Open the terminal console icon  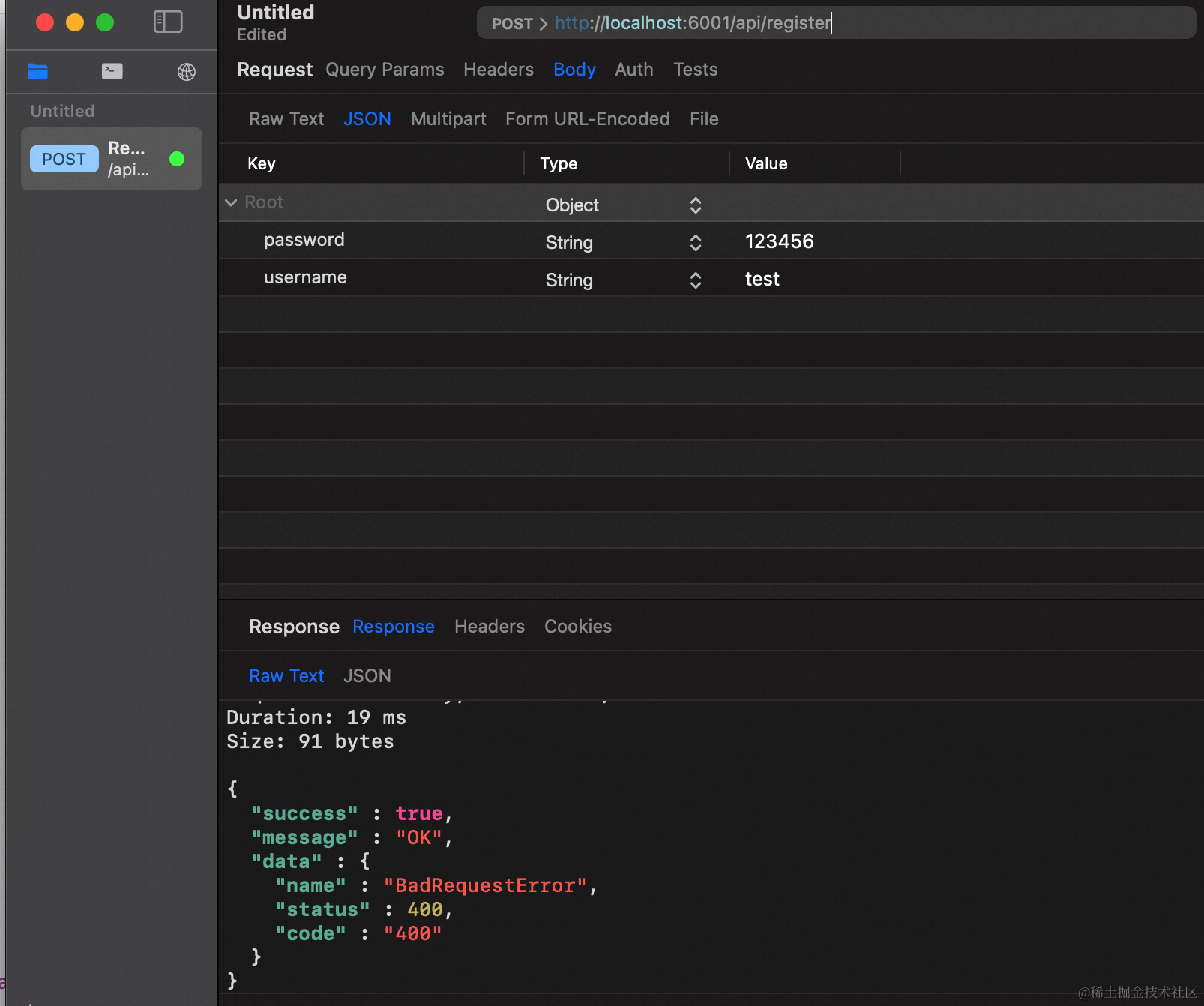point(112,71)
